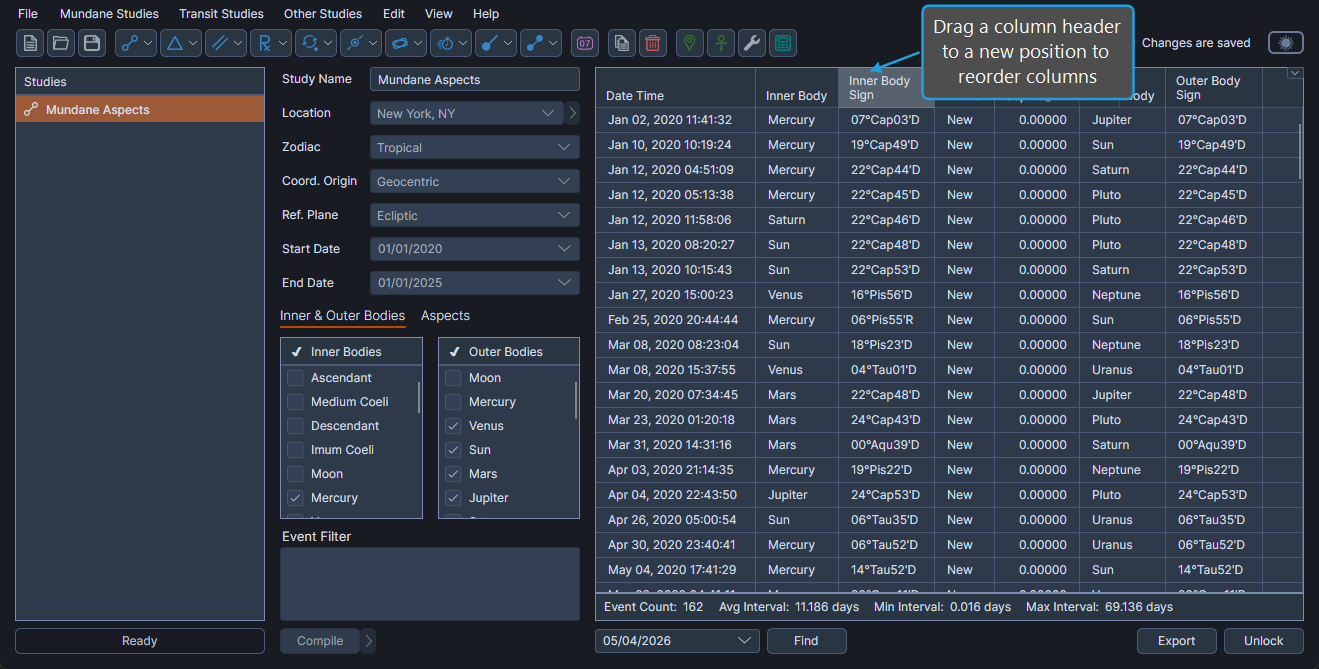Open the dropdown arrow beside the stopwatch icon
Viewport: 1319px width, 669px height.
pyautogui.click(x=464, y=43)
